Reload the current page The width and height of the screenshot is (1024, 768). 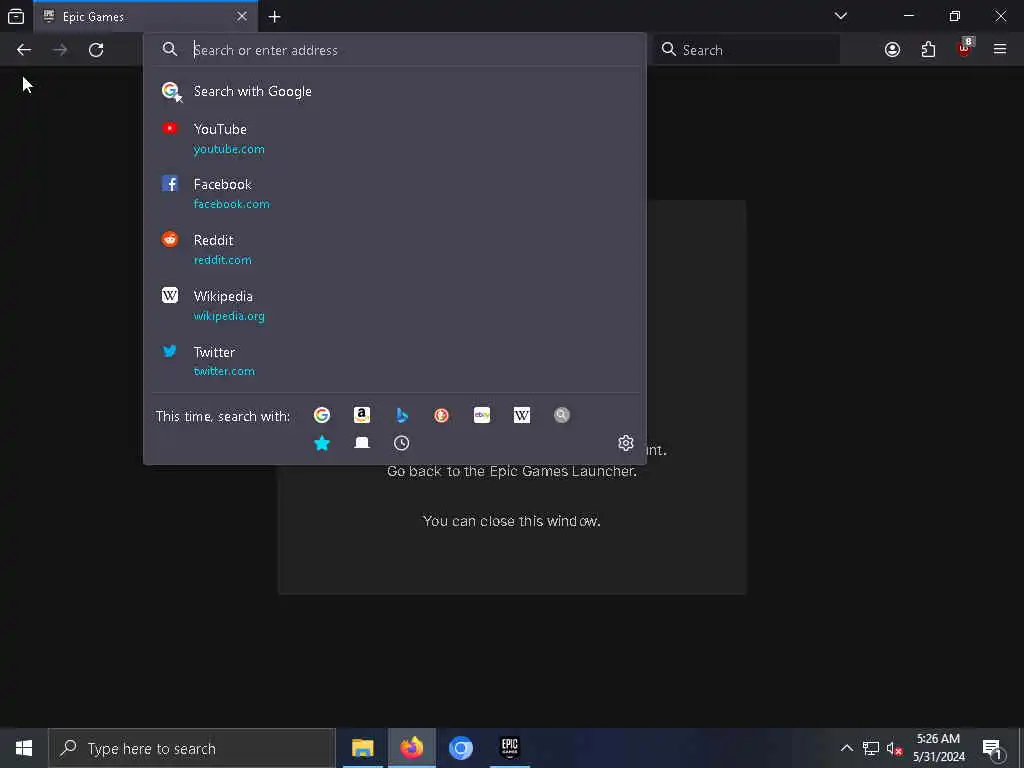(x=96, y=50)
